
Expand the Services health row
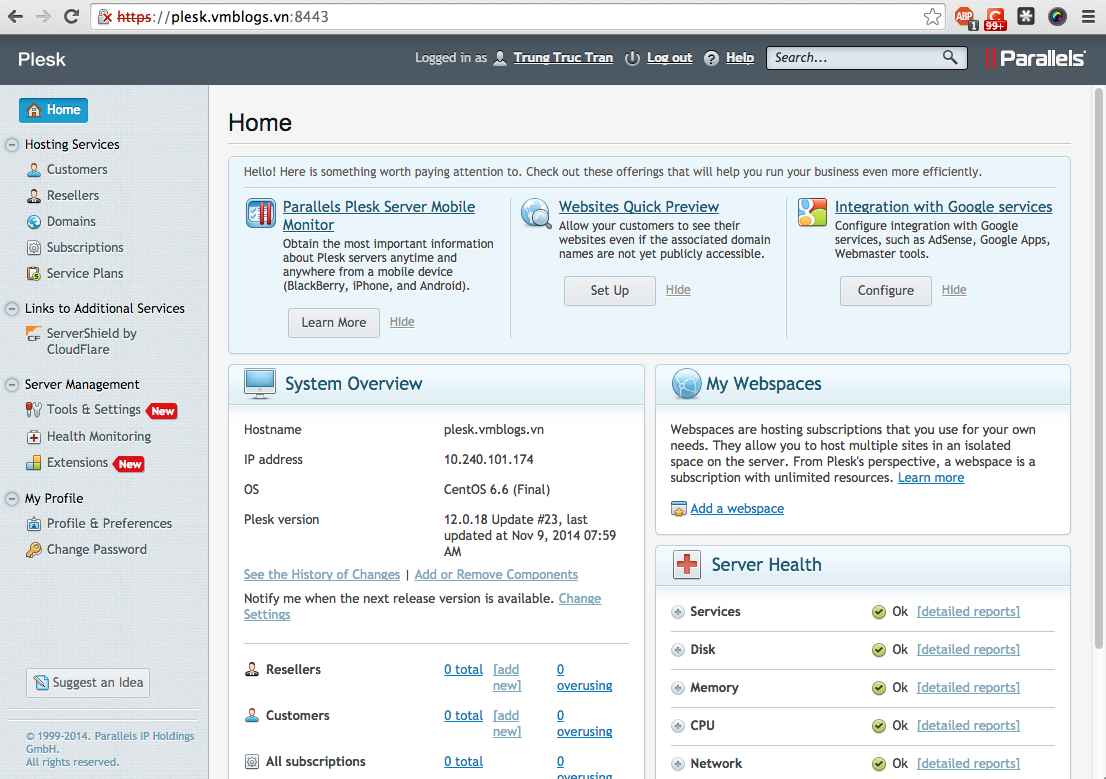(x=677, y=612)
